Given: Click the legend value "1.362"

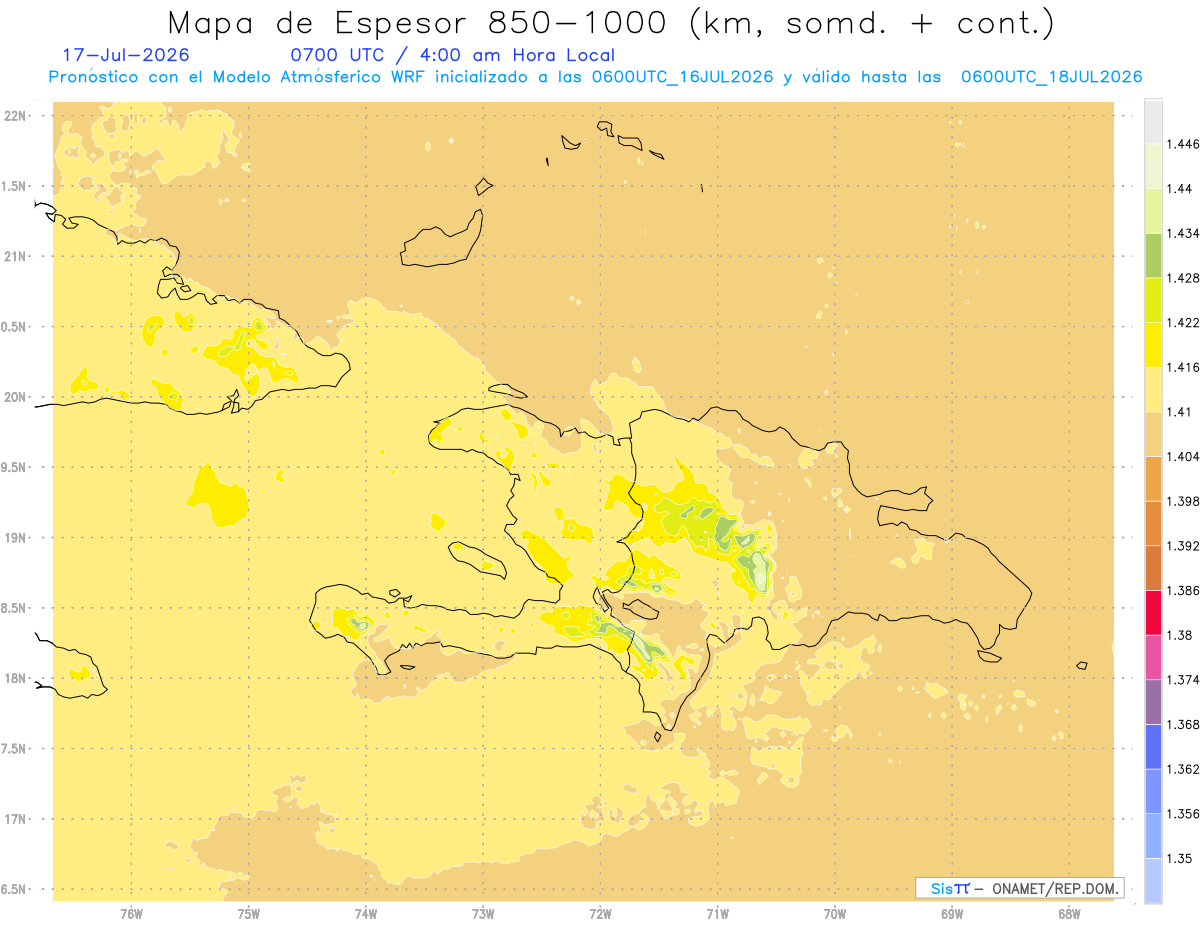Looking at the screenshot, I should [x=1183, y=769].
